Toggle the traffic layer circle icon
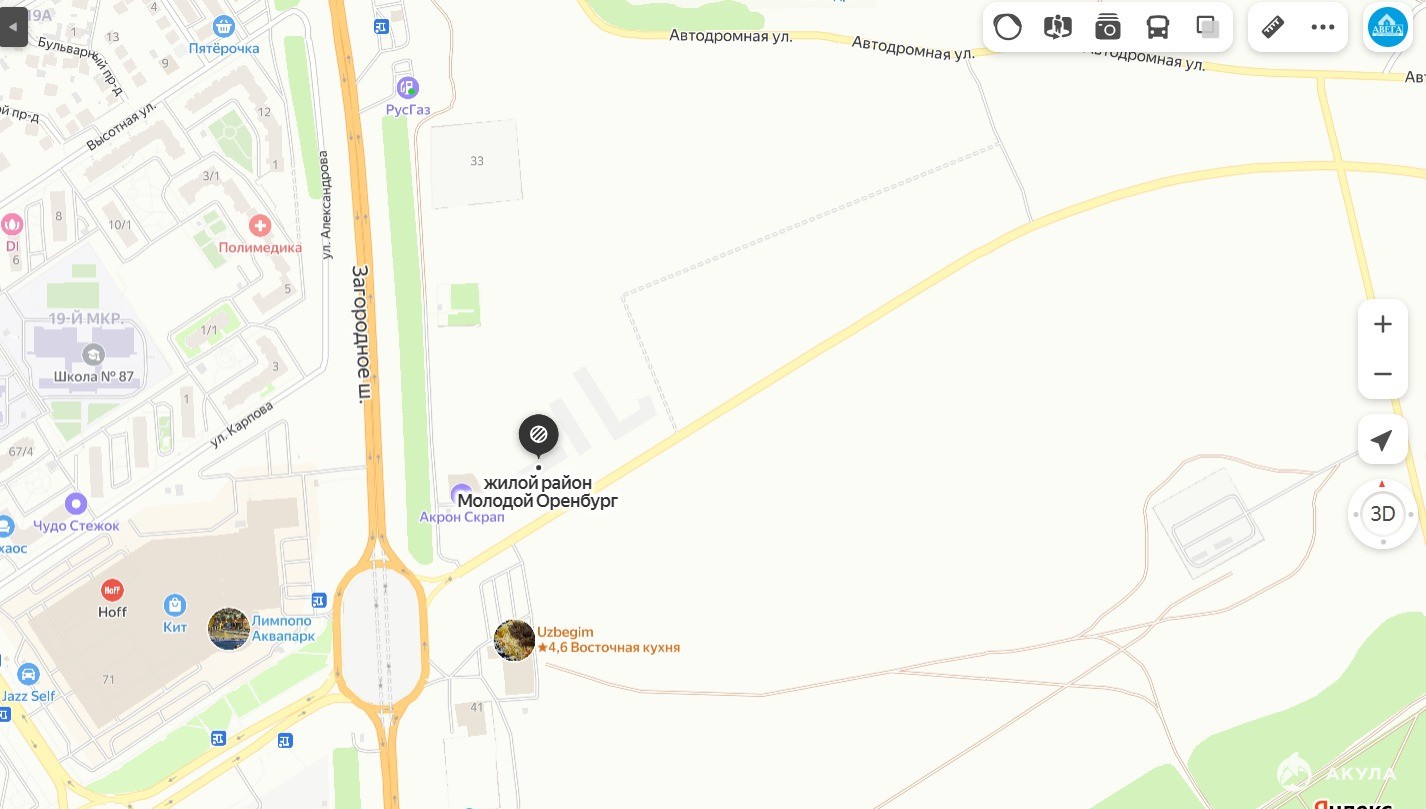 click(x=1008, y=27)
